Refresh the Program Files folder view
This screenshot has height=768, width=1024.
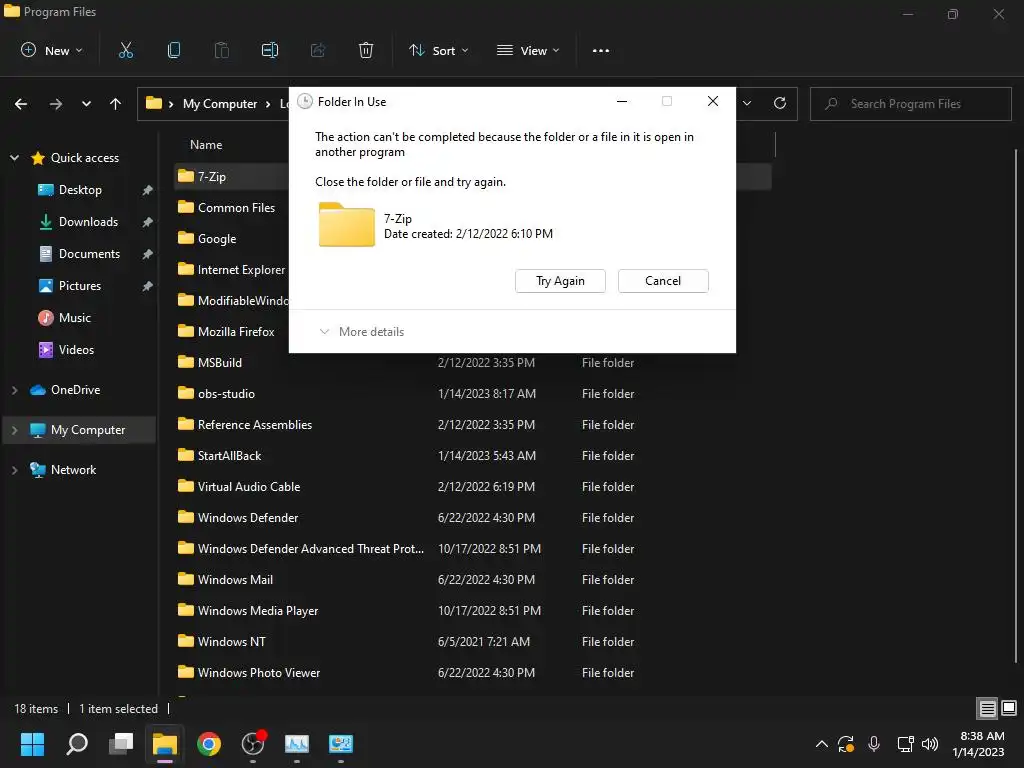[780, 103]
